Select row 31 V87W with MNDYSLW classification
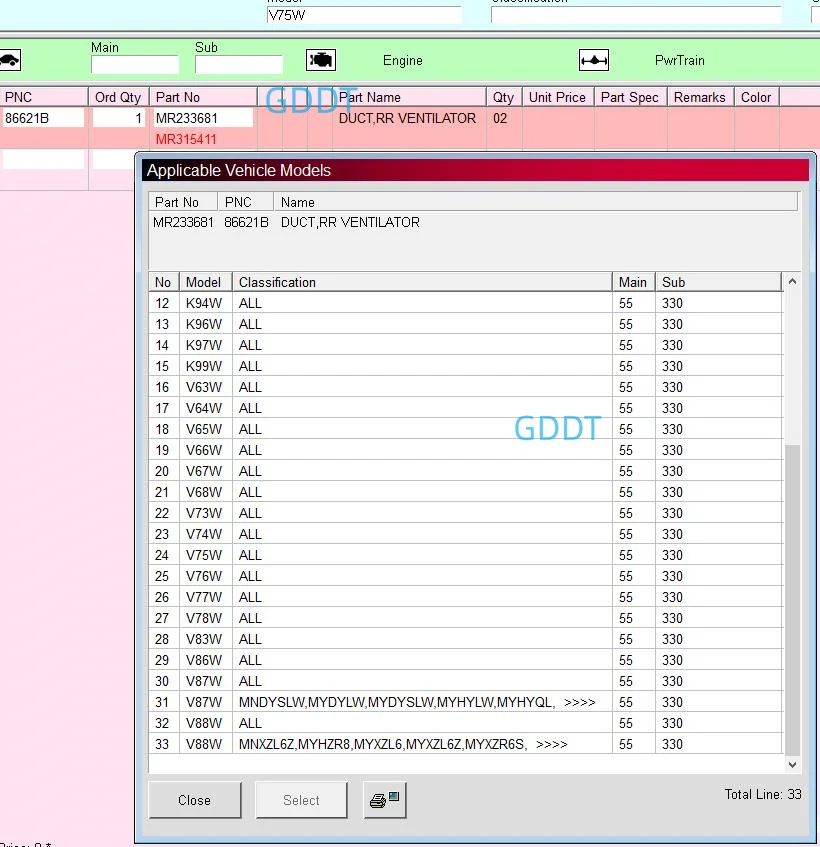820x847 pixels. point(466,702)
